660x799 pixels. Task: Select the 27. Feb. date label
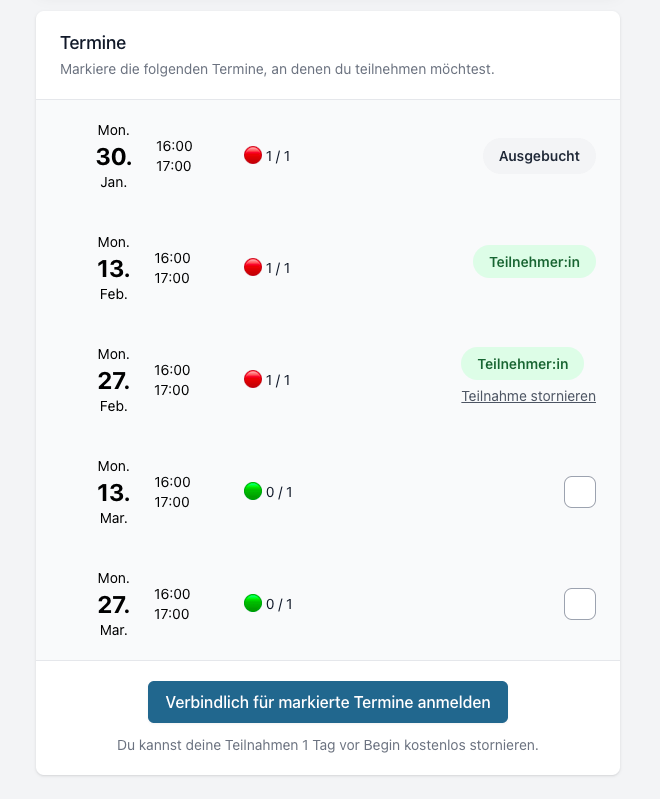[114, 380]
